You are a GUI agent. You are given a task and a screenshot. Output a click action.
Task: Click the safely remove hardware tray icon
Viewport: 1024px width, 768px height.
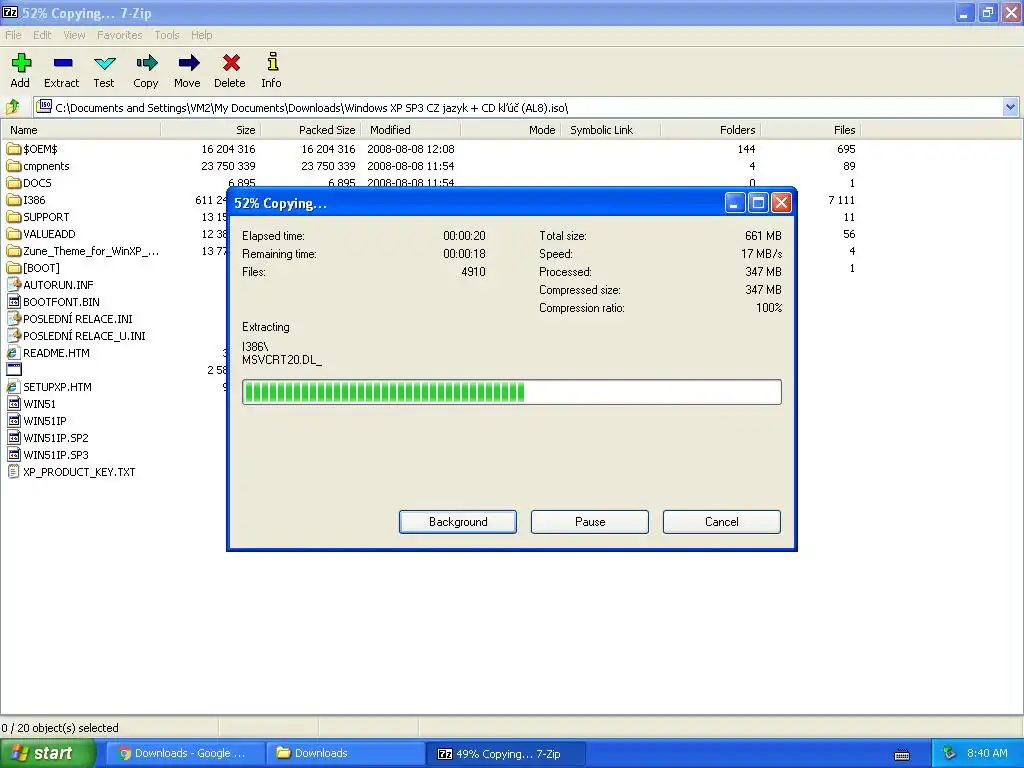(950, 753)
